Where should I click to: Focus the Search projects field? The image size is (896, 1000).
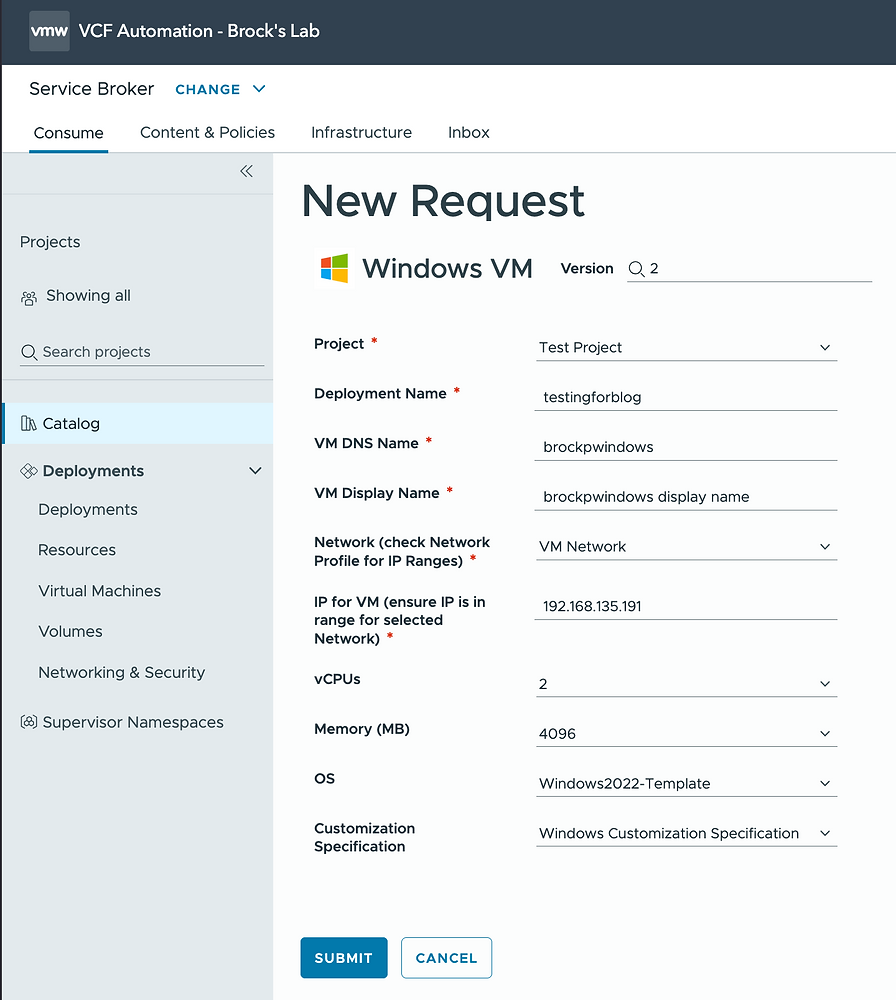[x=142, y=352]
